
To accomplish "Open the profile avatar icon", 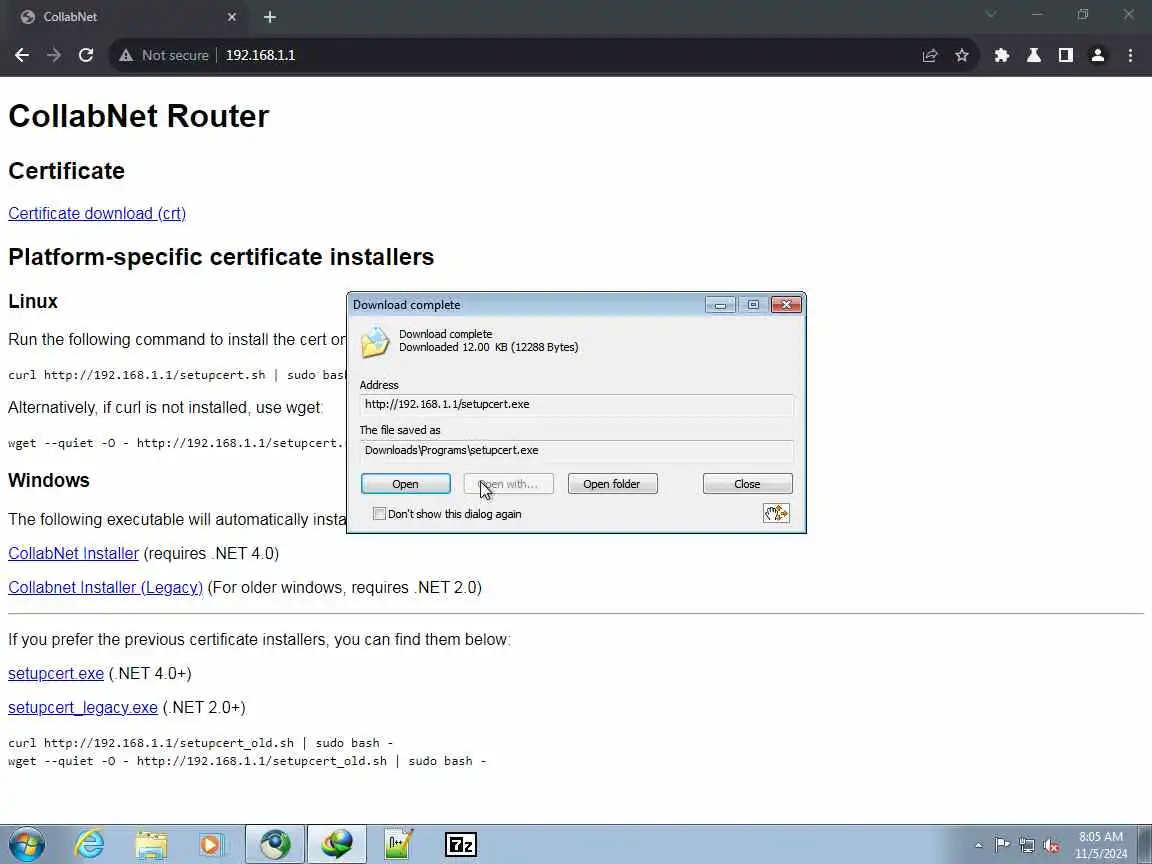I will [x=1098, y=55].
